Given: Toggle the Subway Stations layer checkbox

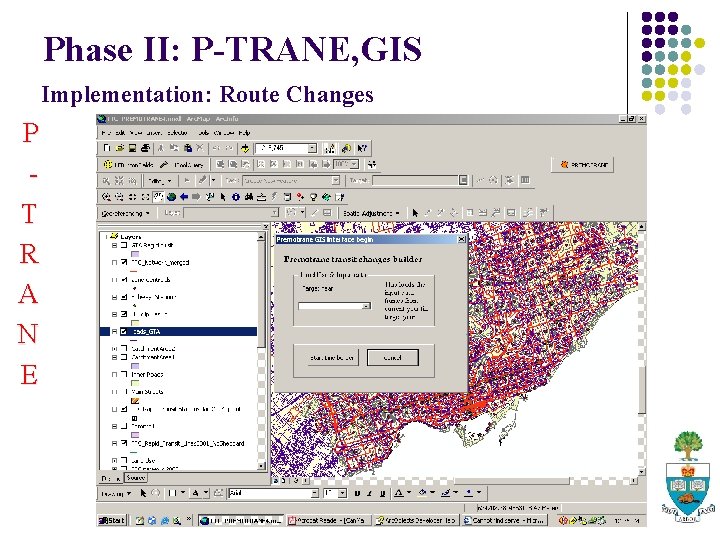Looking at the screenshot, I should (x=124, y=297).
